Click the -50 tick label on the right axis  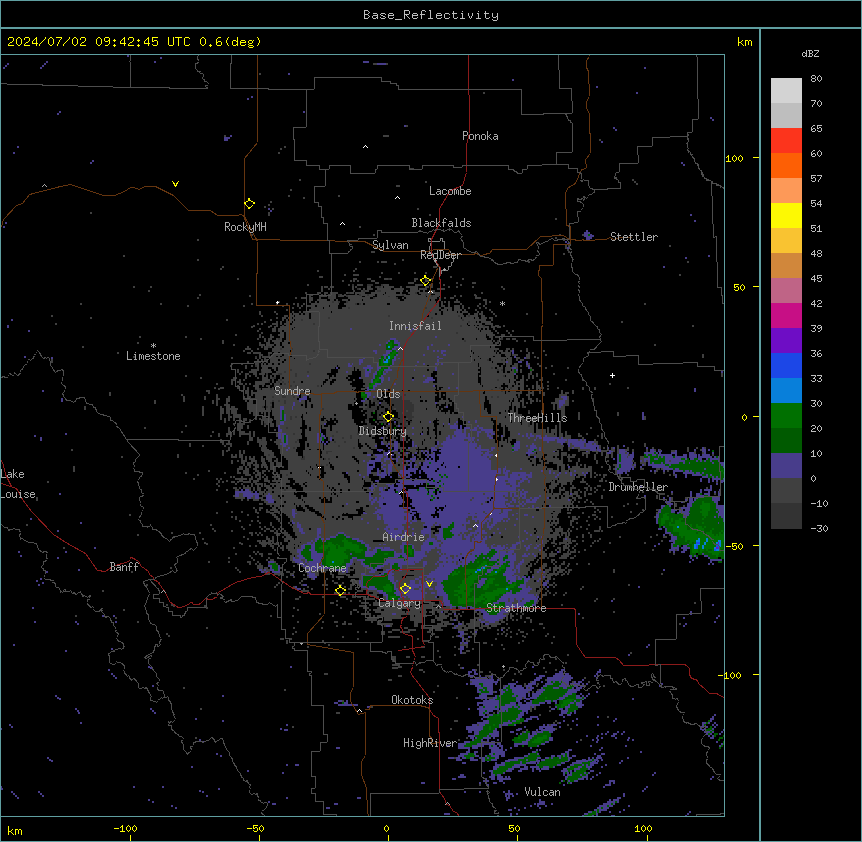[734, 546]
